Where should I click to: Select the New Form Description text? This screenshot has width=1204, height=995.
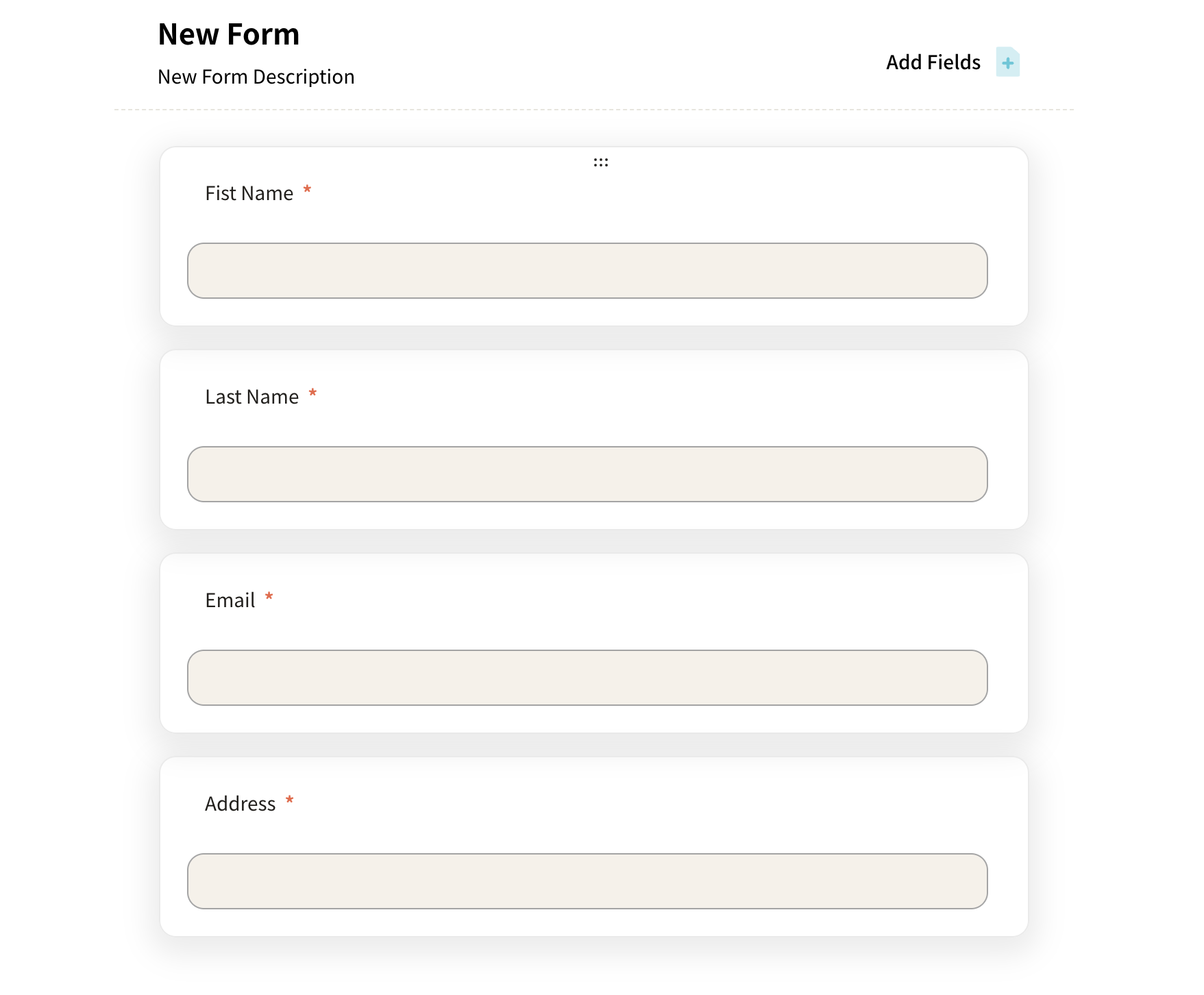pos(256,77)
